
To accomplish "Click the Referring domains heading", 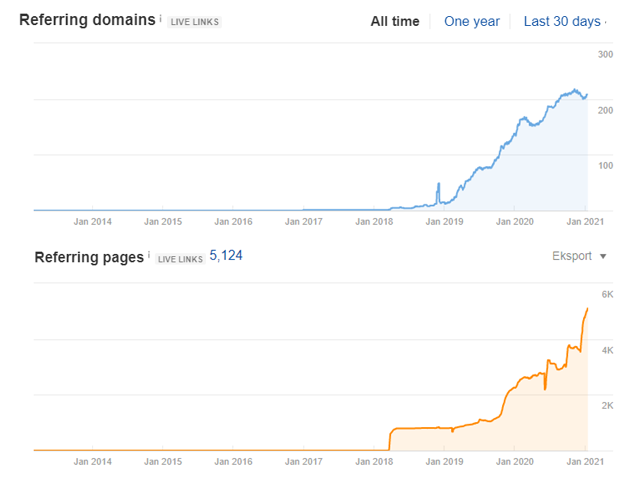I will (x=87, y=20).
